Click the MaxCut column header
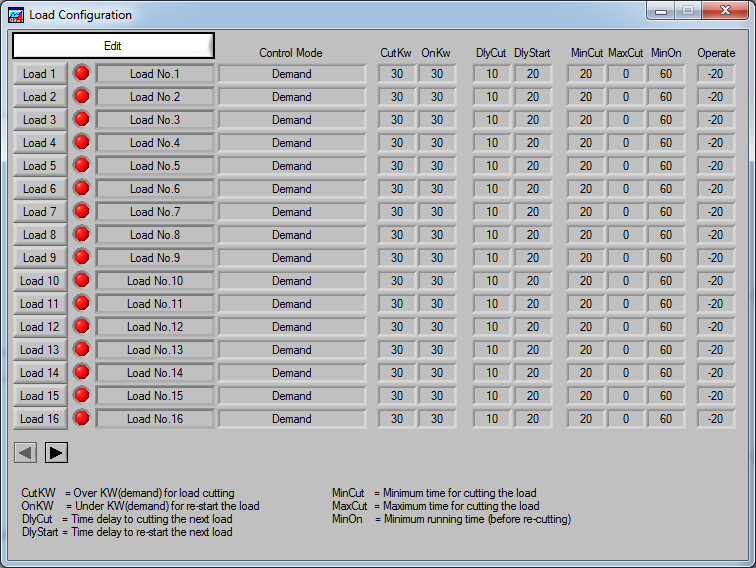The height and width of the screenshot is (568, 756). [626, 53]
